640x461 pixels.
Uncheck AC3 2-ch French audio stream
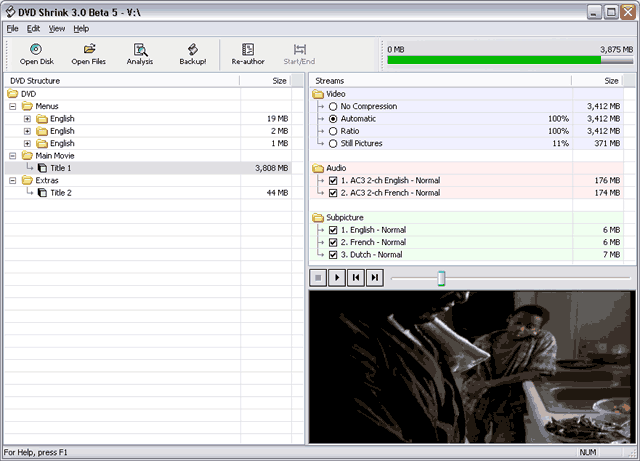(x=333, y=193)
